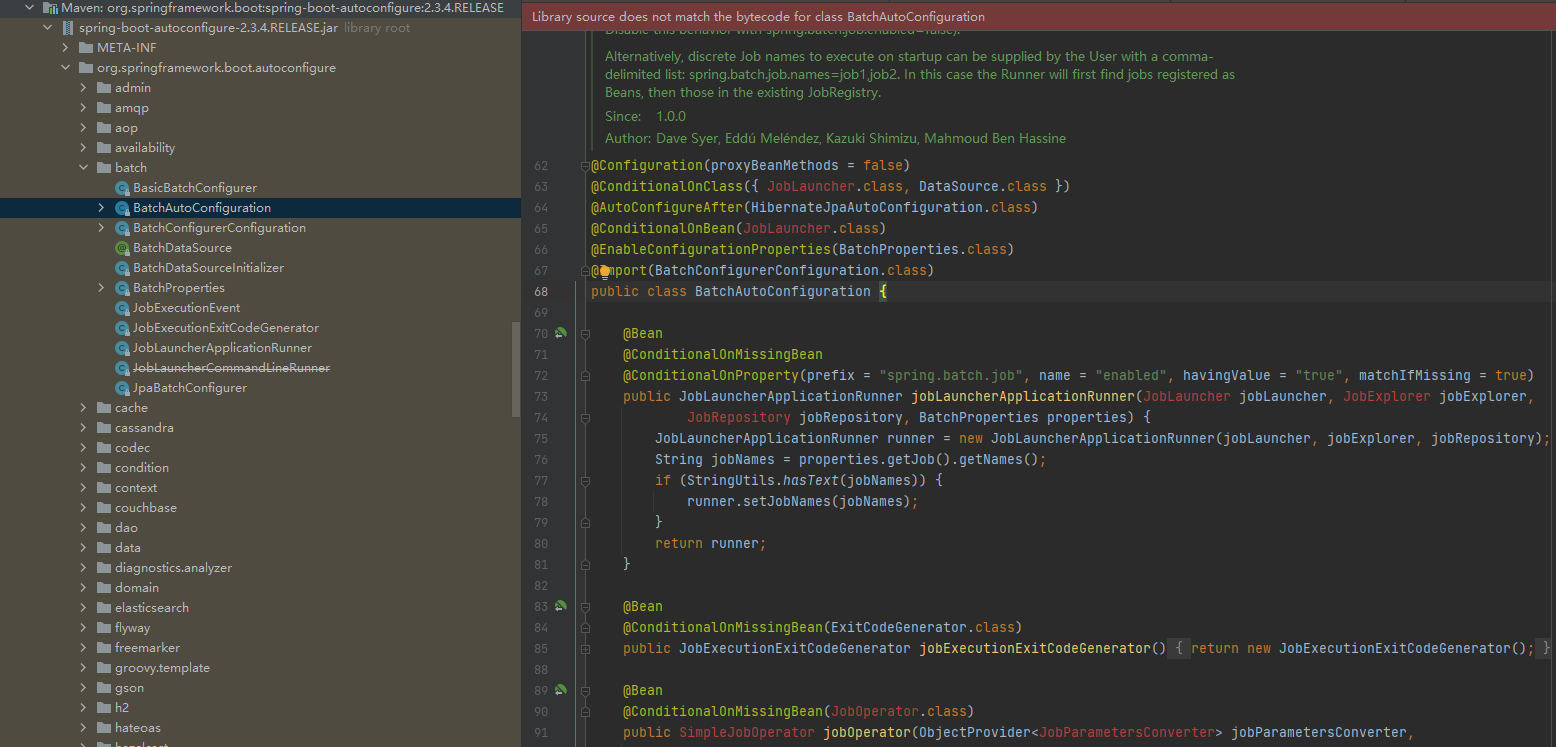1556x747 pixels.
Task: Collapse the spring-boot-autoconfigure jar node
Action: (47, 28)
